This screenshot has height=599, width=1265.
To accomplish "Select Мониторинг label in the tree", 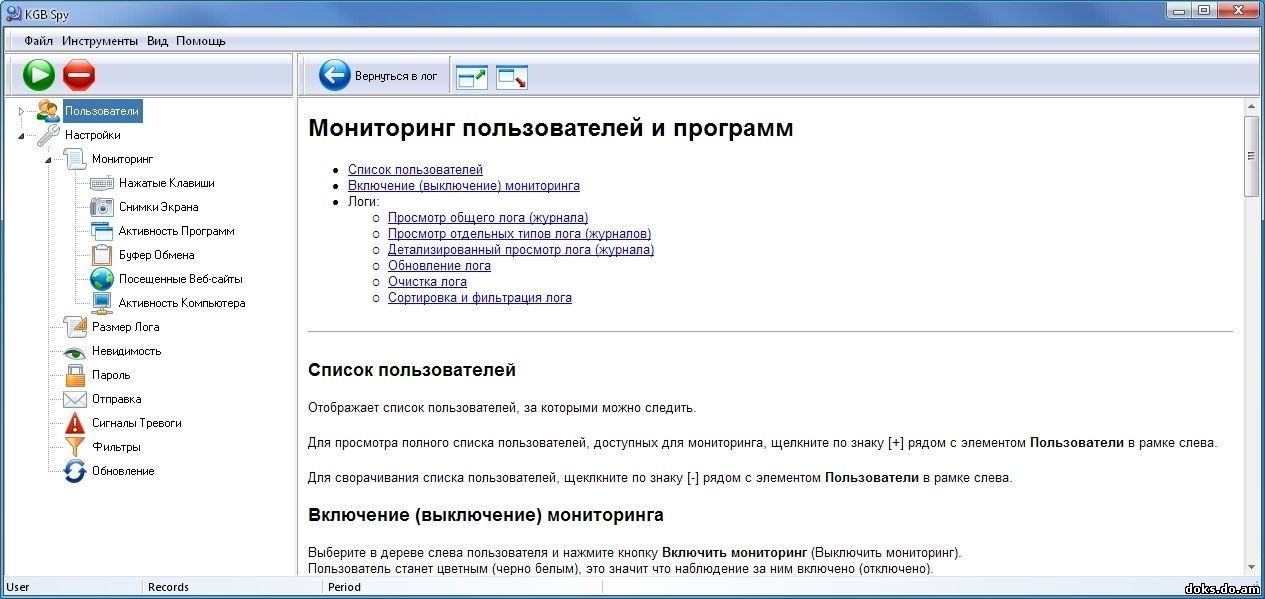I will tap(123, 159).
